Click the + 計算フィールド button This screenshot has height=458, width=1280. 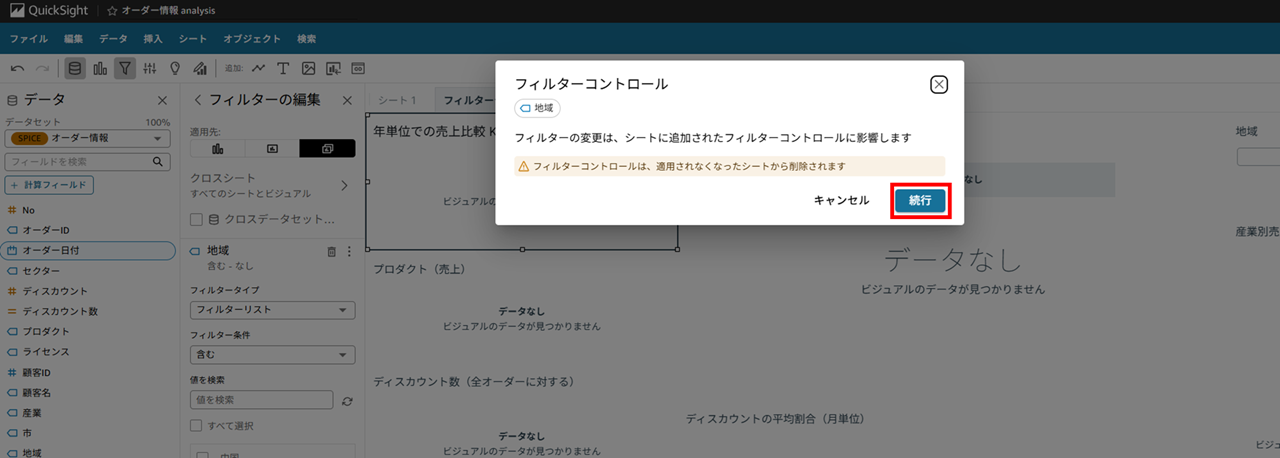coord(50,185)
